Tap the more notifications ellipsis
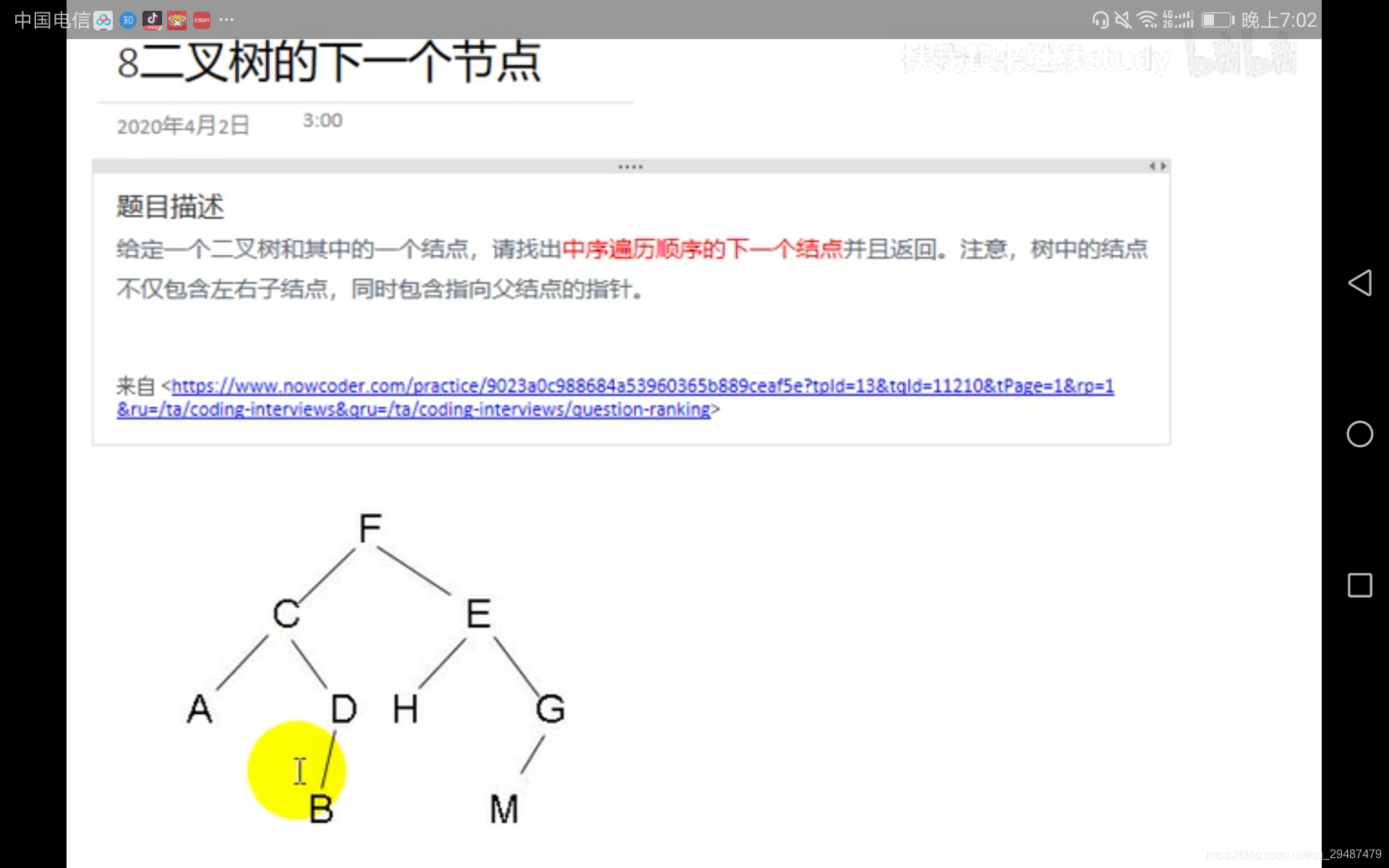Image resolution: width=1389 pixels, height=868 pixels. click(x=226, y=20)
